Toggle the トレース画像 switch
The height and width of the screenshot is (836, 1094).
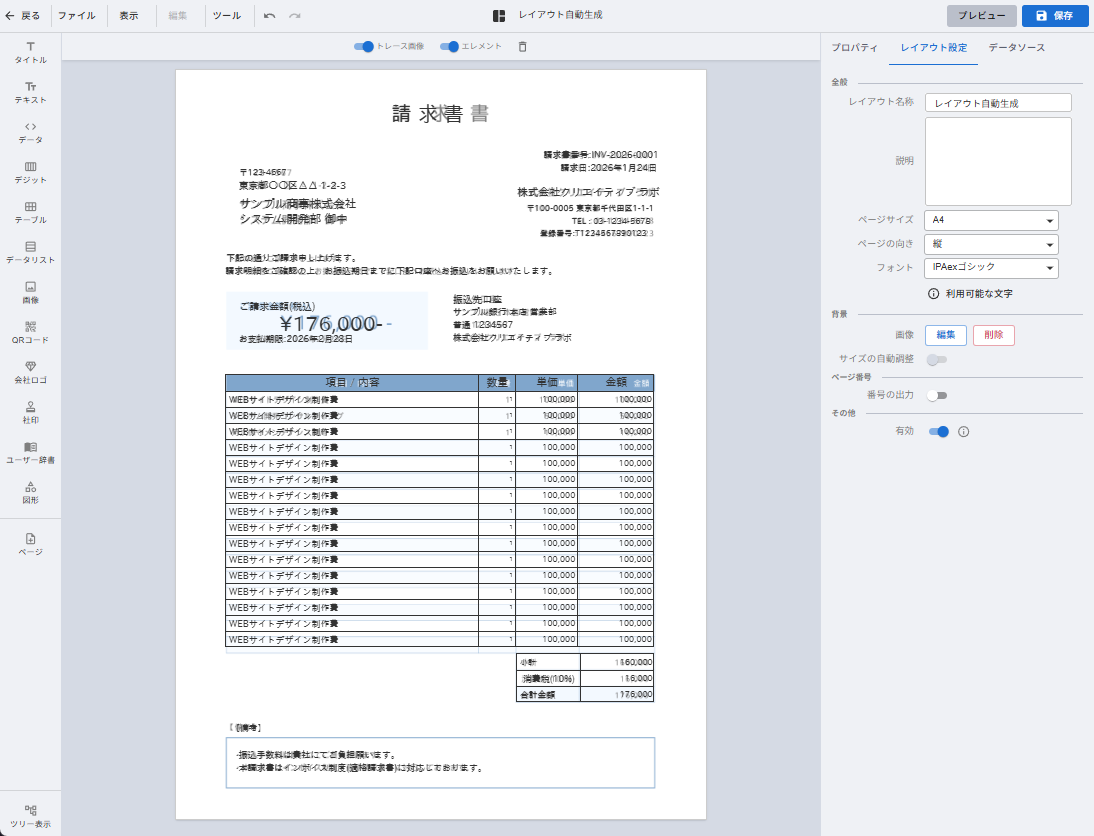tap(364, 46)
